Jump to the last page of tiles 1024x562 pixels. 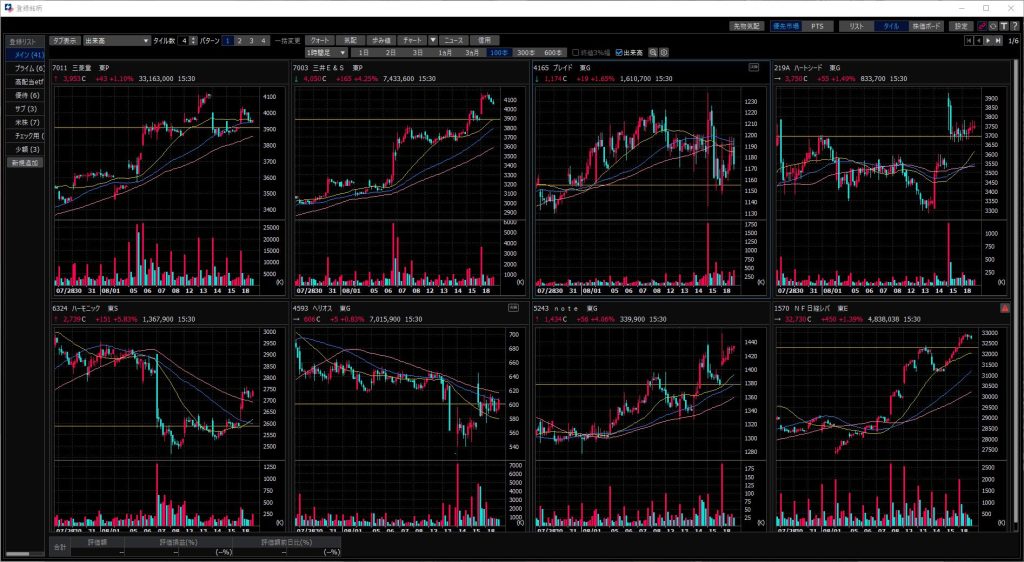click(998, 41)
